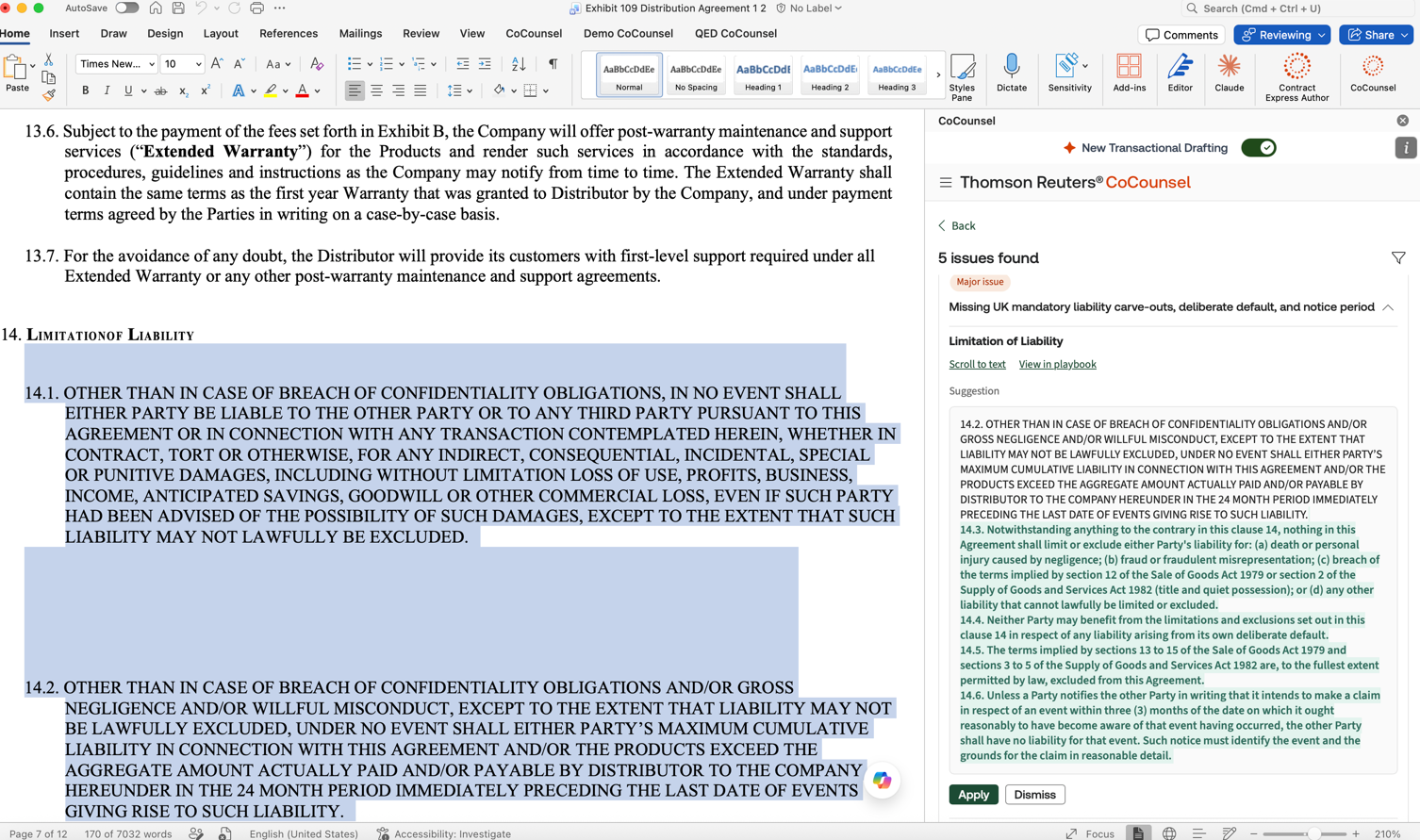This screenshot has width=1420, height=840.
Task: Show paragraph marks with pilcrow icon
Action: [553, 64]
